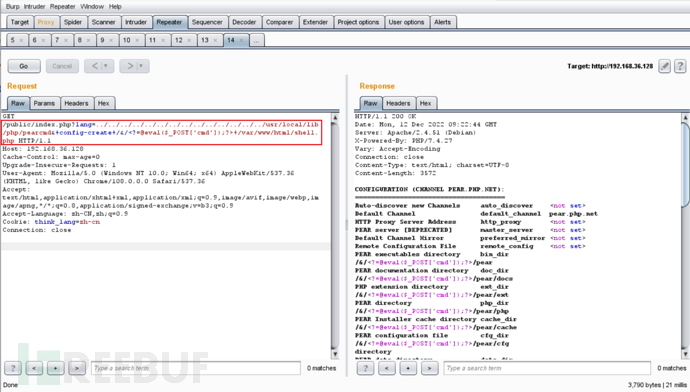Open the Window menu
The height and width of the screenshot is (392, 690).
coord(92,7)
